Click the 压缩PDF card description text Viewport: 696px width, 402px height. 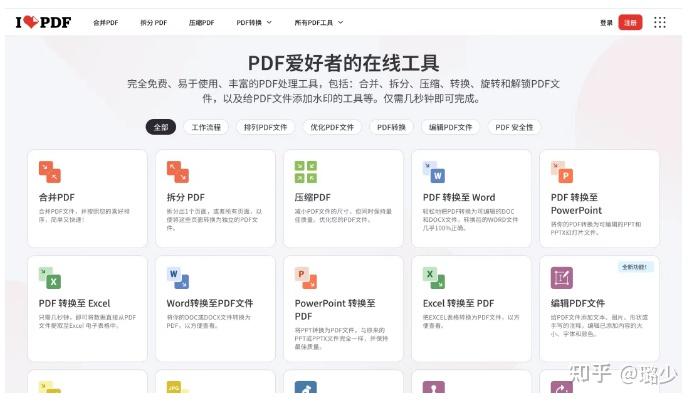point(343,216)
